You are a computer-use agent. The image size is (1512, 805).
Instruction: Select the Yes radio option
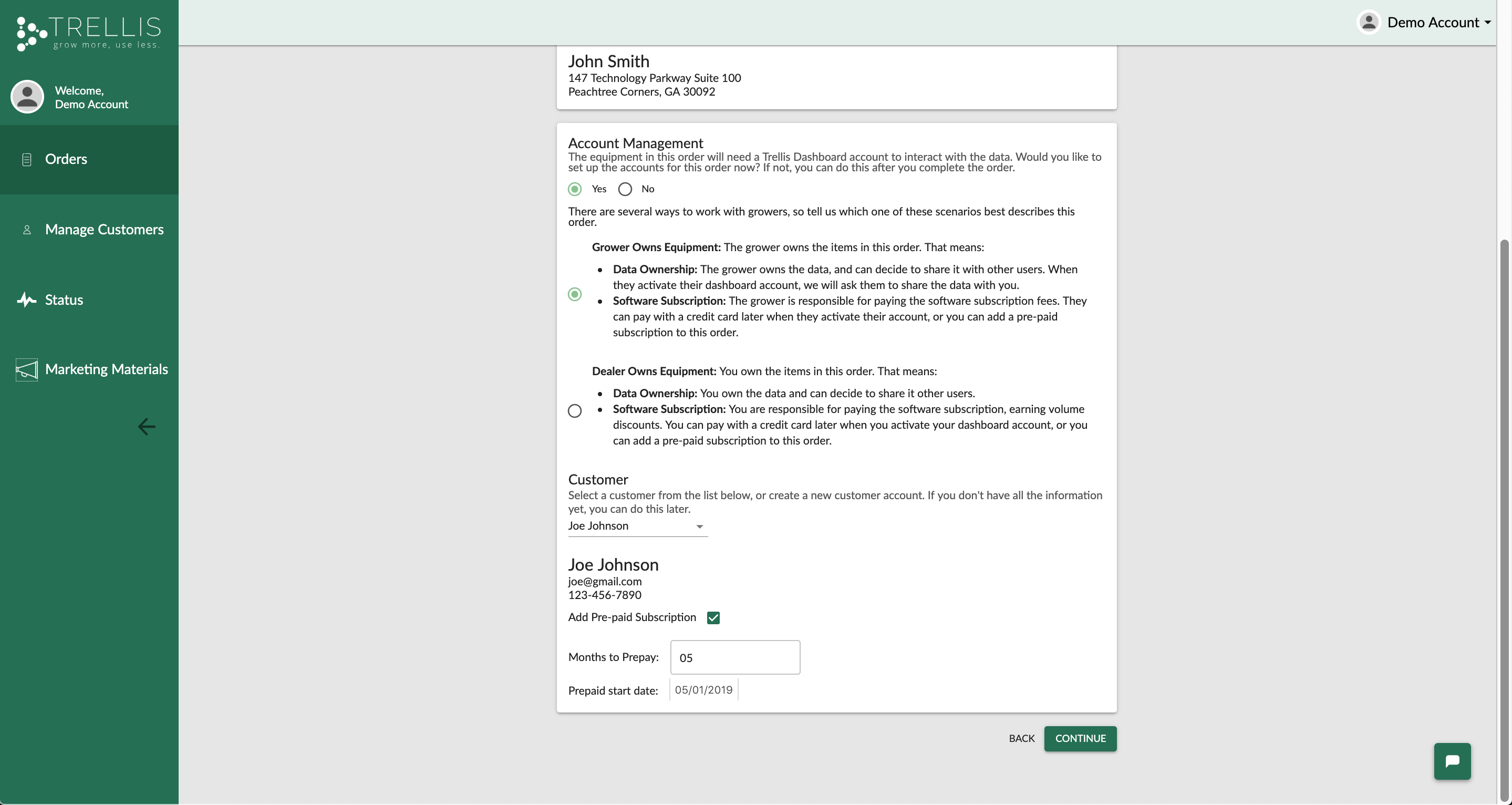coord(575,189)
